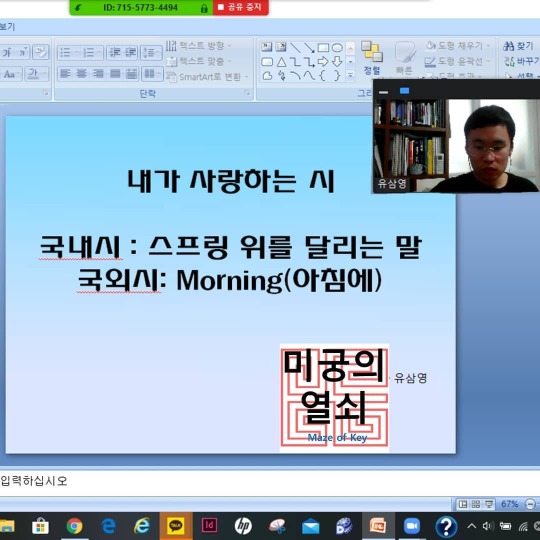Toggle center text alignment
The height and width of the screenshot is (540, 540).
(x=81, y=73)
